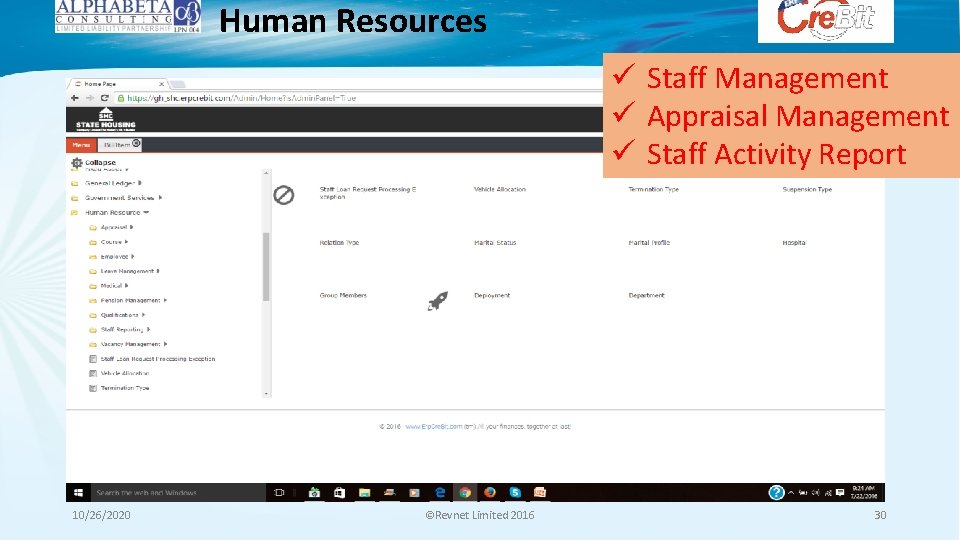Open Skype from the taskbar

pos(515,492)
